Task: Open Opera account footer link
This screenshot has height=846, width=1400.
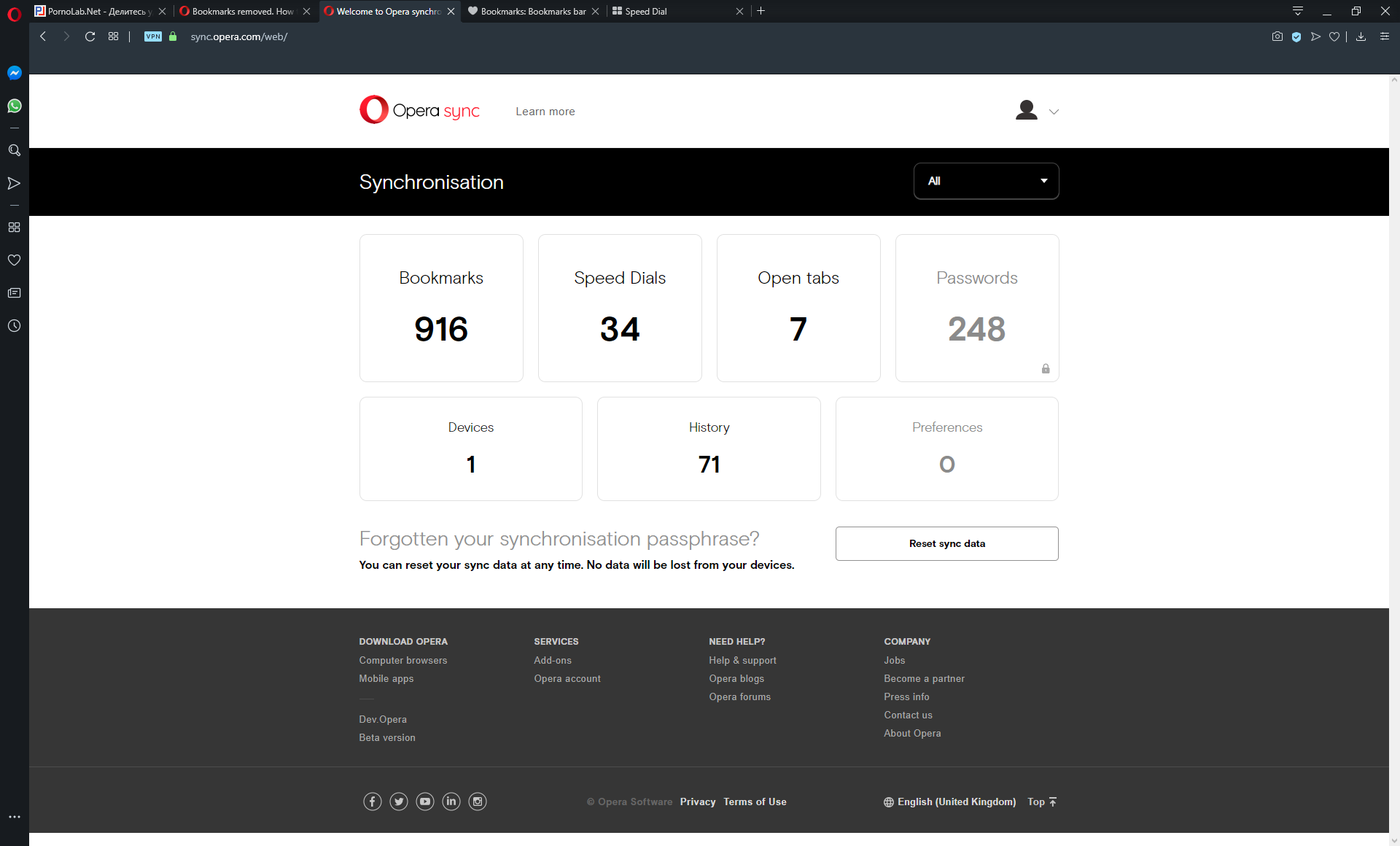Action: pos(567,678)
